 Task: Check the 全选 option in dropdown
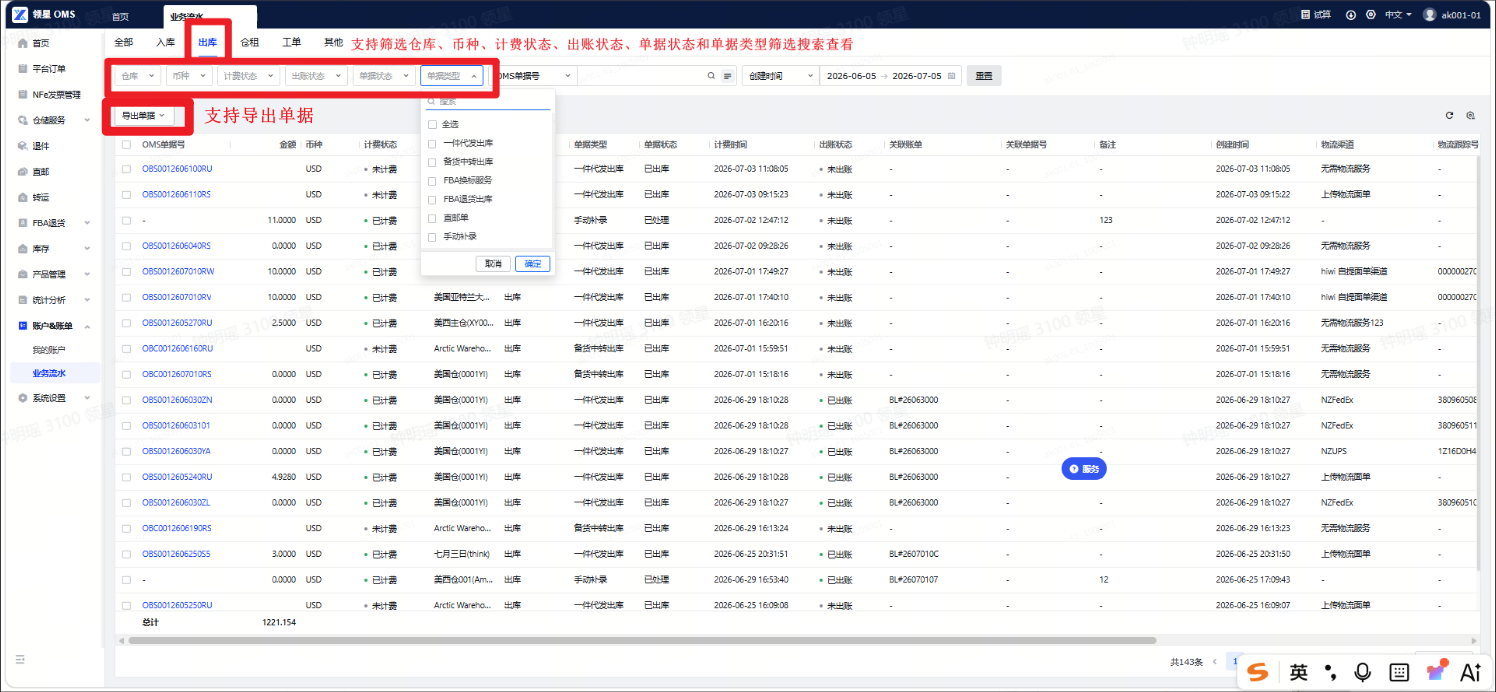point(432,124)
